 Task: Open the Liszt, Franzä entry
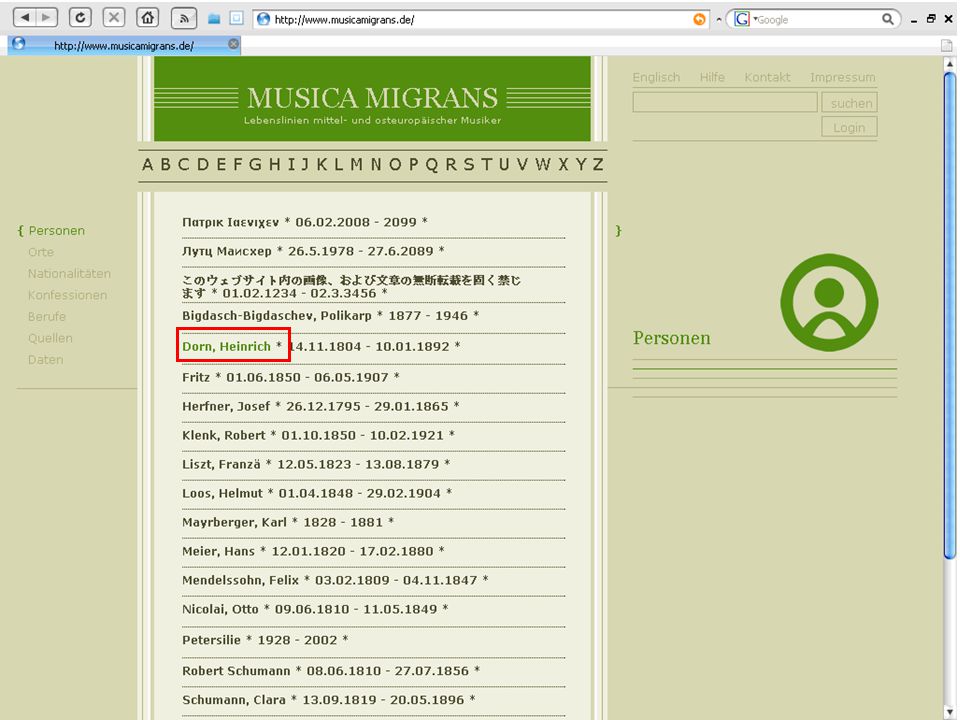[221, 464]
